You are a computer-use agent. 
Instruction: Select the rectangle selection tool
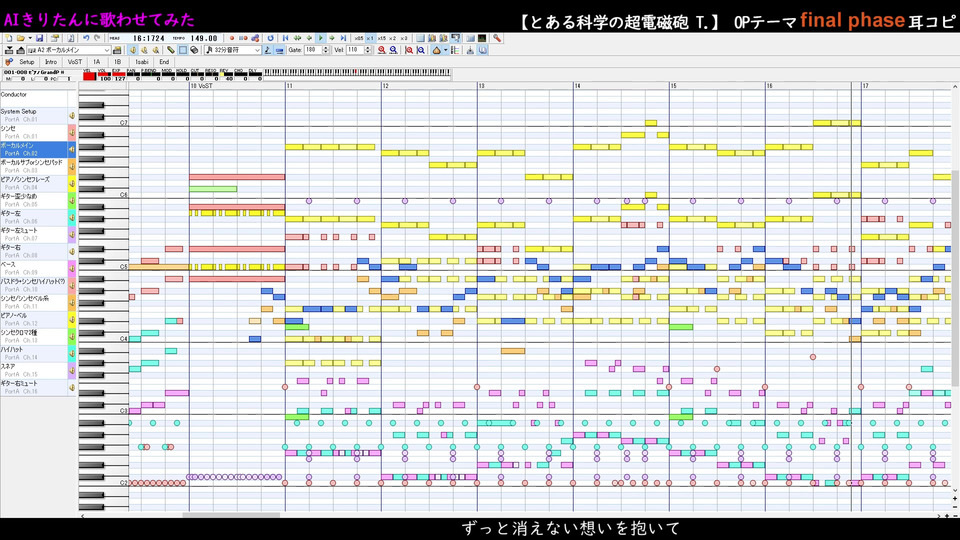point(182,50)
